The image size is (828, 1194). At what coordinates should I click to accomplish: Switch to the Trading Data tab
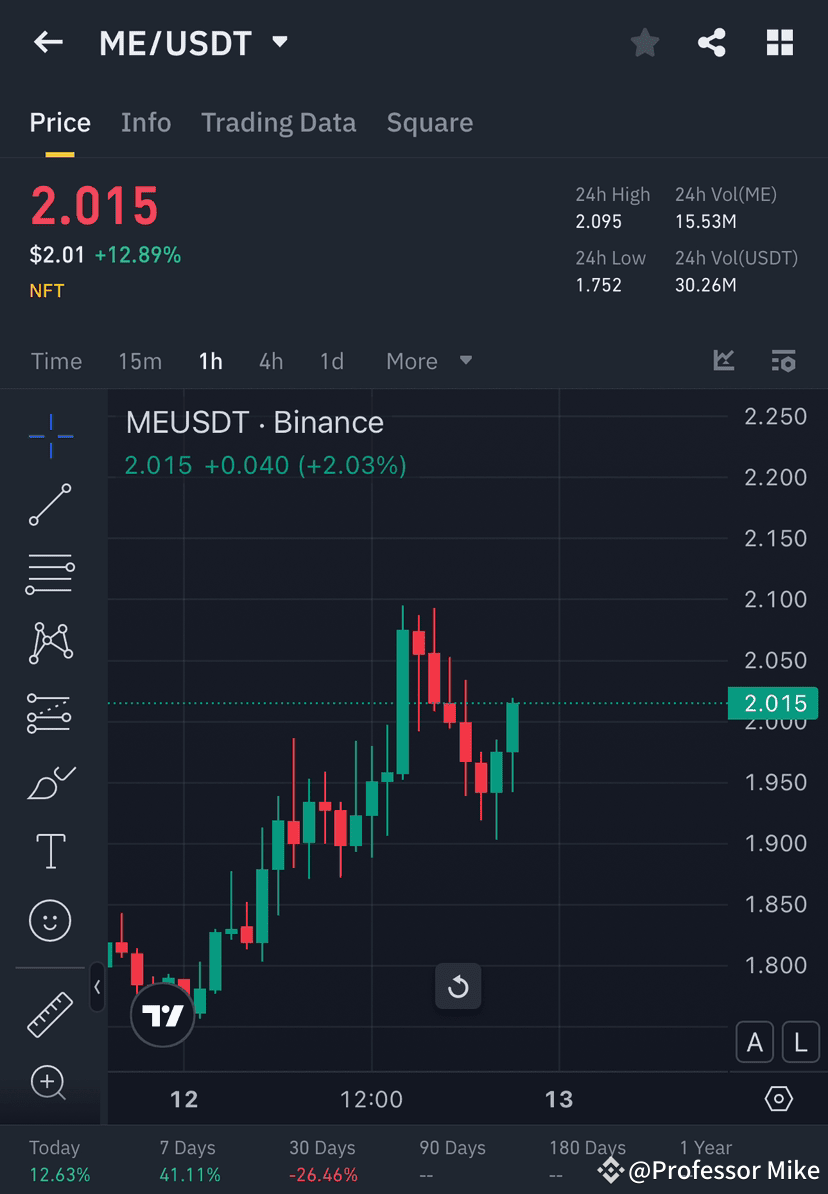pos(279,122)
